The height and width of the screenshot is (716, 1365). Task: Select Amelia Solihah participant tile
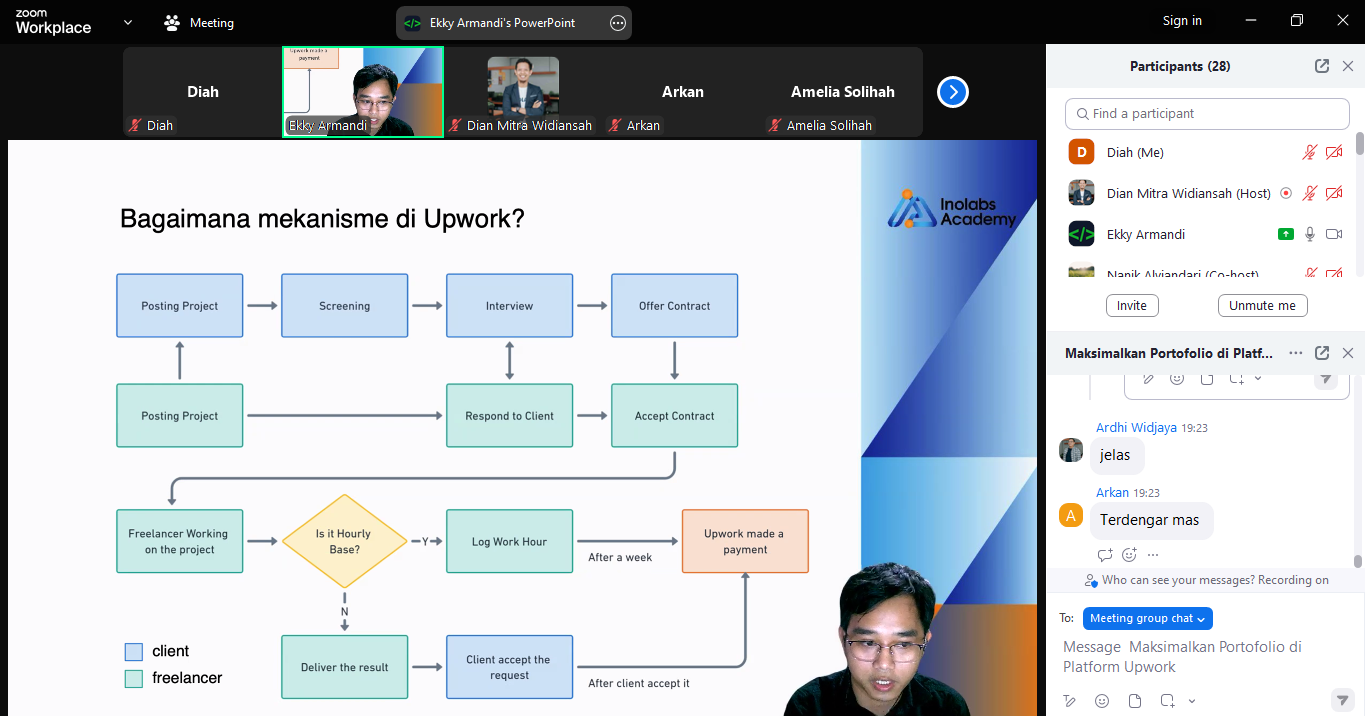click(843, 92)
